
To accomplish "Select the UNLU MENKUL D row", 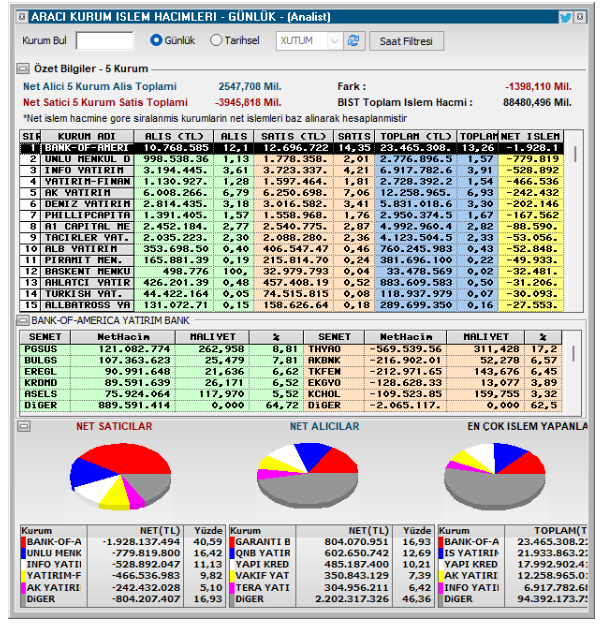I will (292, 159).
